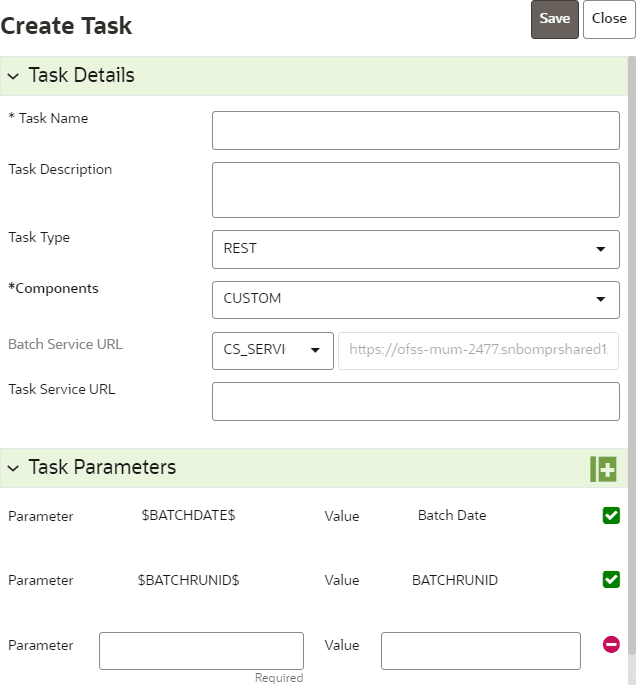
Task: Open the Task Type dropdown
Action: click(x=415, y=249)
